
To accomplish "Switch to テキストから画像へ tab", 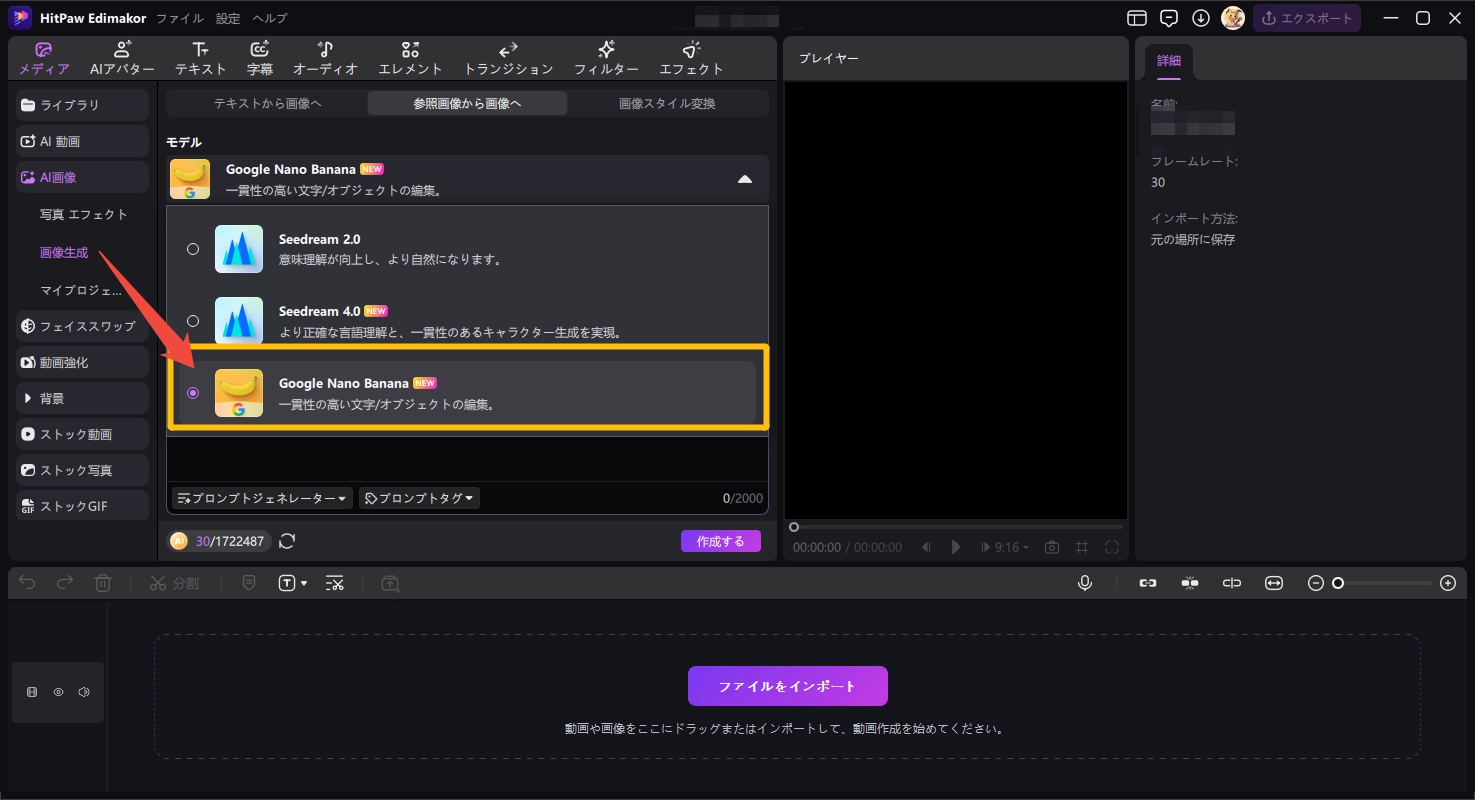I will tap(267, 103).
